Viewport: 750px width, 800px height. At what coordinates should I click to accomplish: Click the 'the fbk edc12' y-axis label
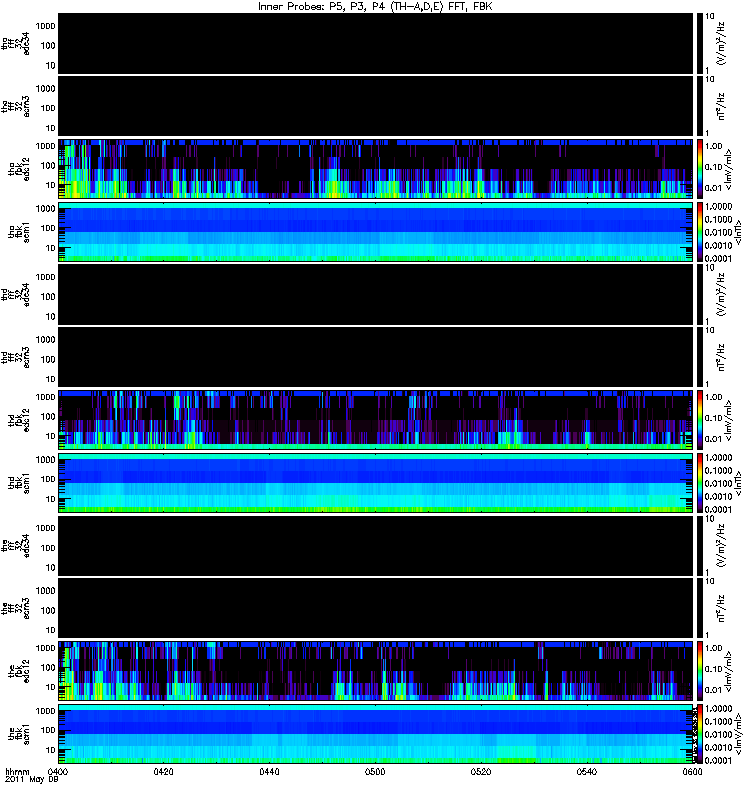19,671
